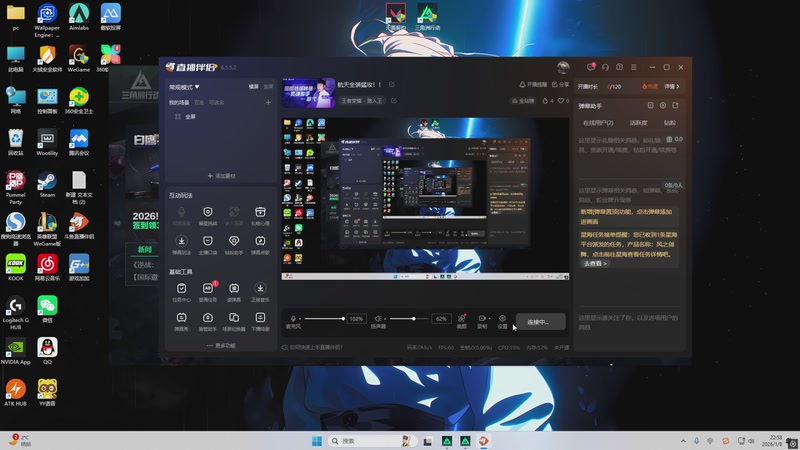Open 正版音乐 music download tool
Image resolution: width=800 pixels, height=450 pixels.
(260, 292)
